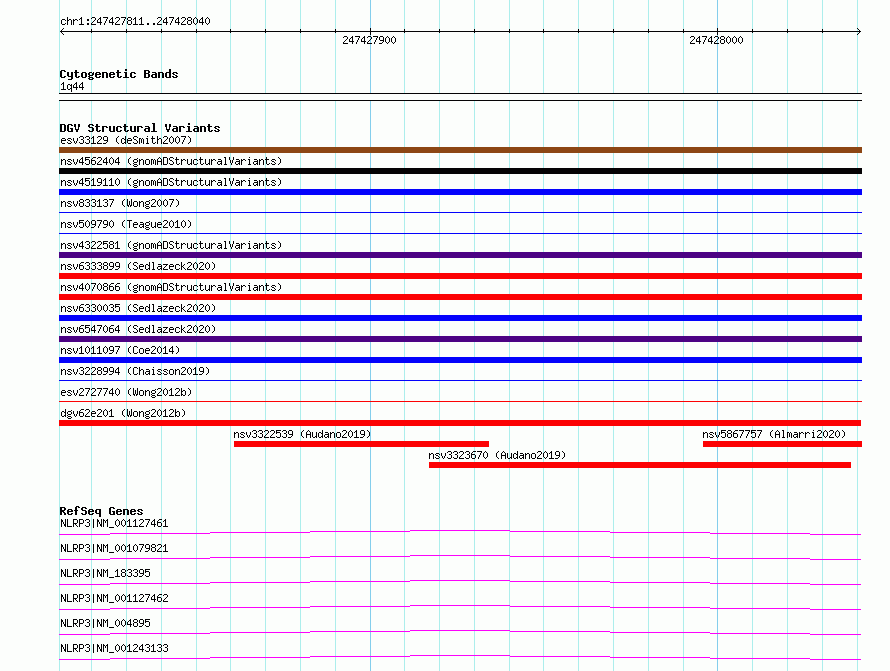Click the 247427900 ruler position marker
Image resolution: width=890 pixels, height=671 pixels.
(x=369, y=40)
